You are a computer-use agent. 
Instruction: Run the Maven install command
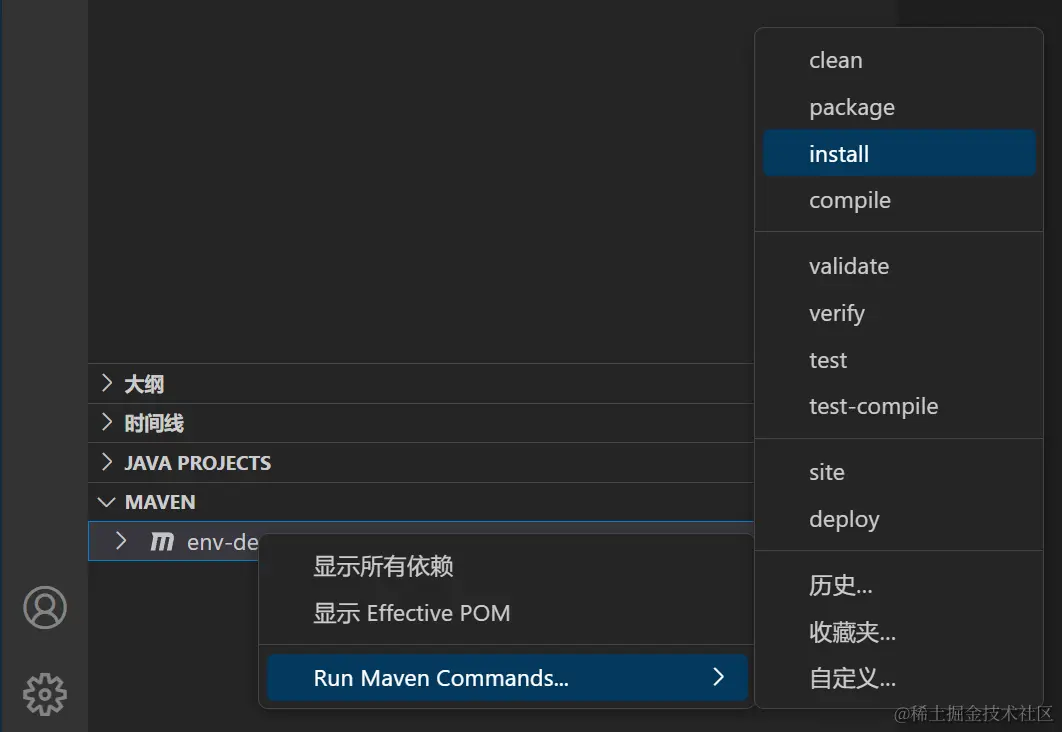click(x=839, y=154)
